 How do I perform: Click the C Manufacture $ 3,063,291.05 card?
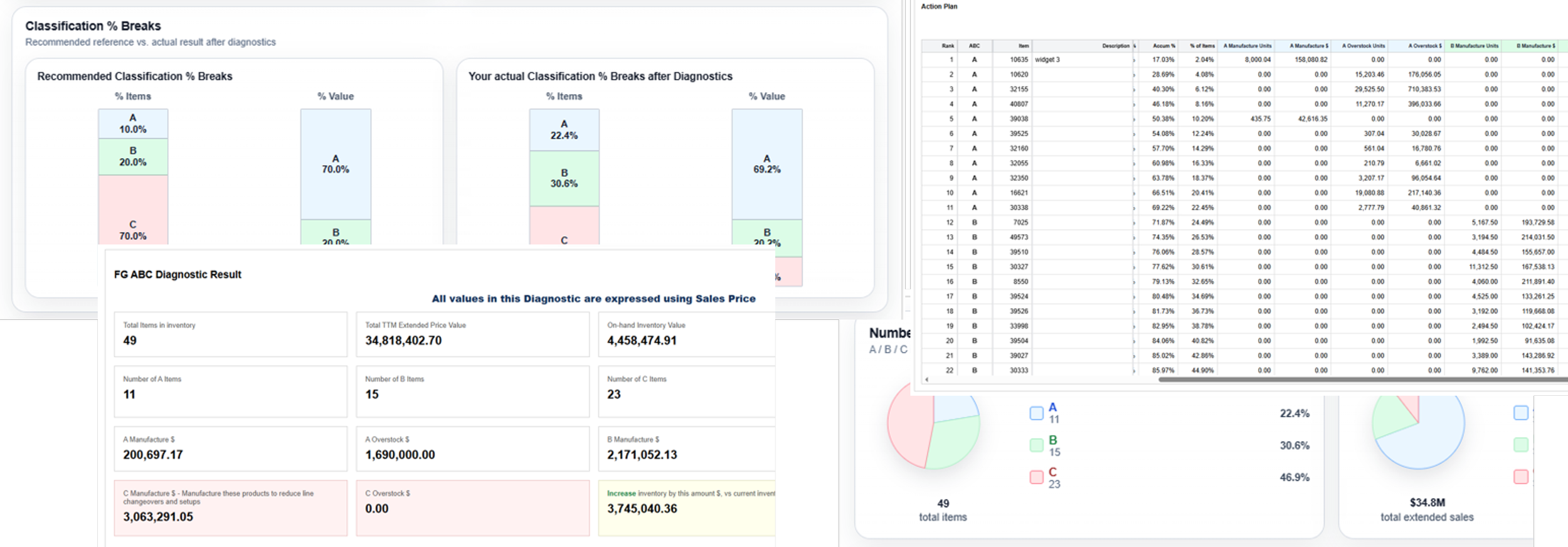point(230,508)
